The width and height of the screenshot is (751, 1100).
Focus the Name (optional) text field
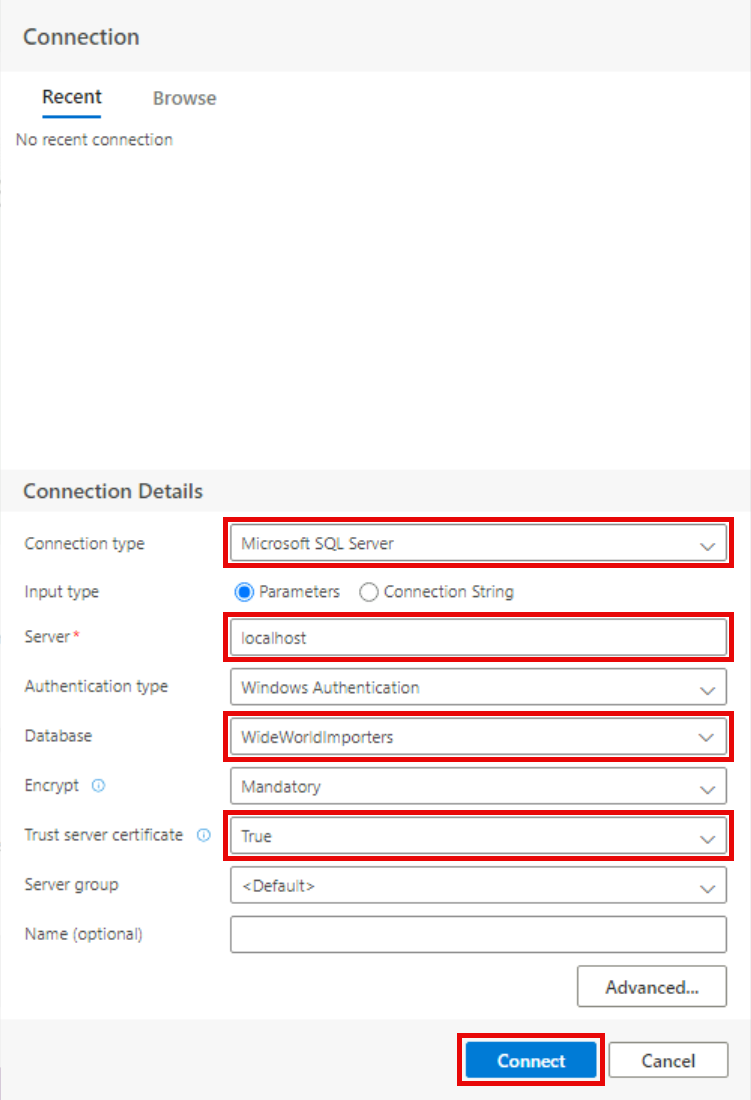click(478, 935)
